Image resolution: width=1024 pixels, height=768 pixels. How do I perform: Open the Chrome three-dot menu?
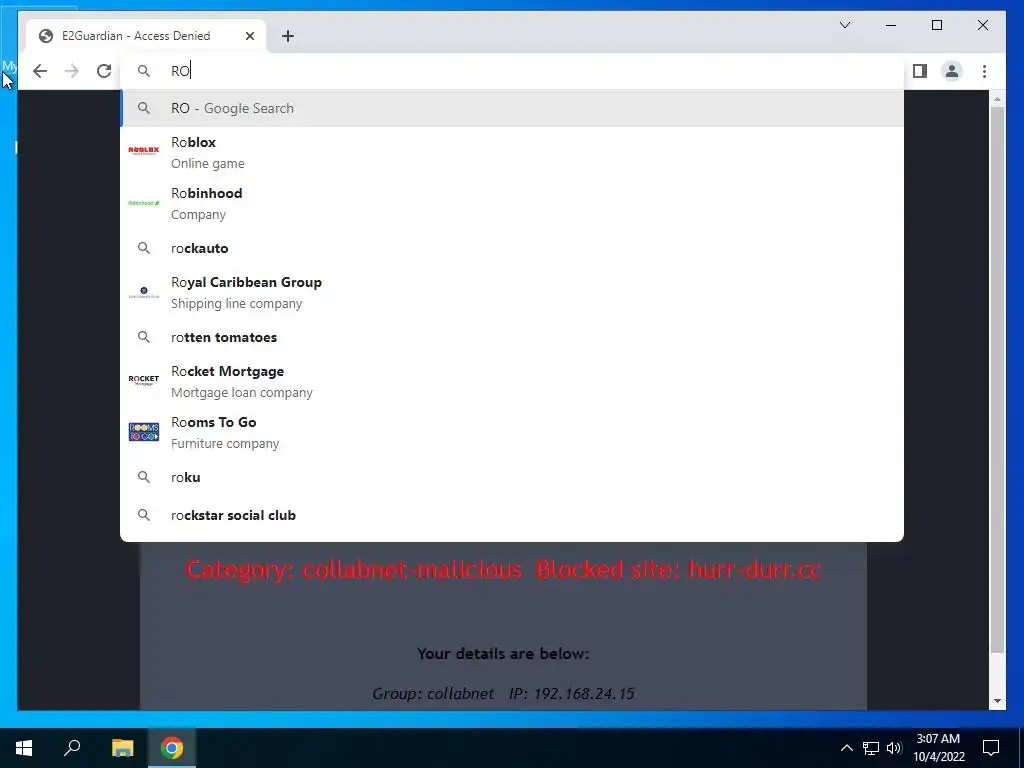click(x=984, y=71)
